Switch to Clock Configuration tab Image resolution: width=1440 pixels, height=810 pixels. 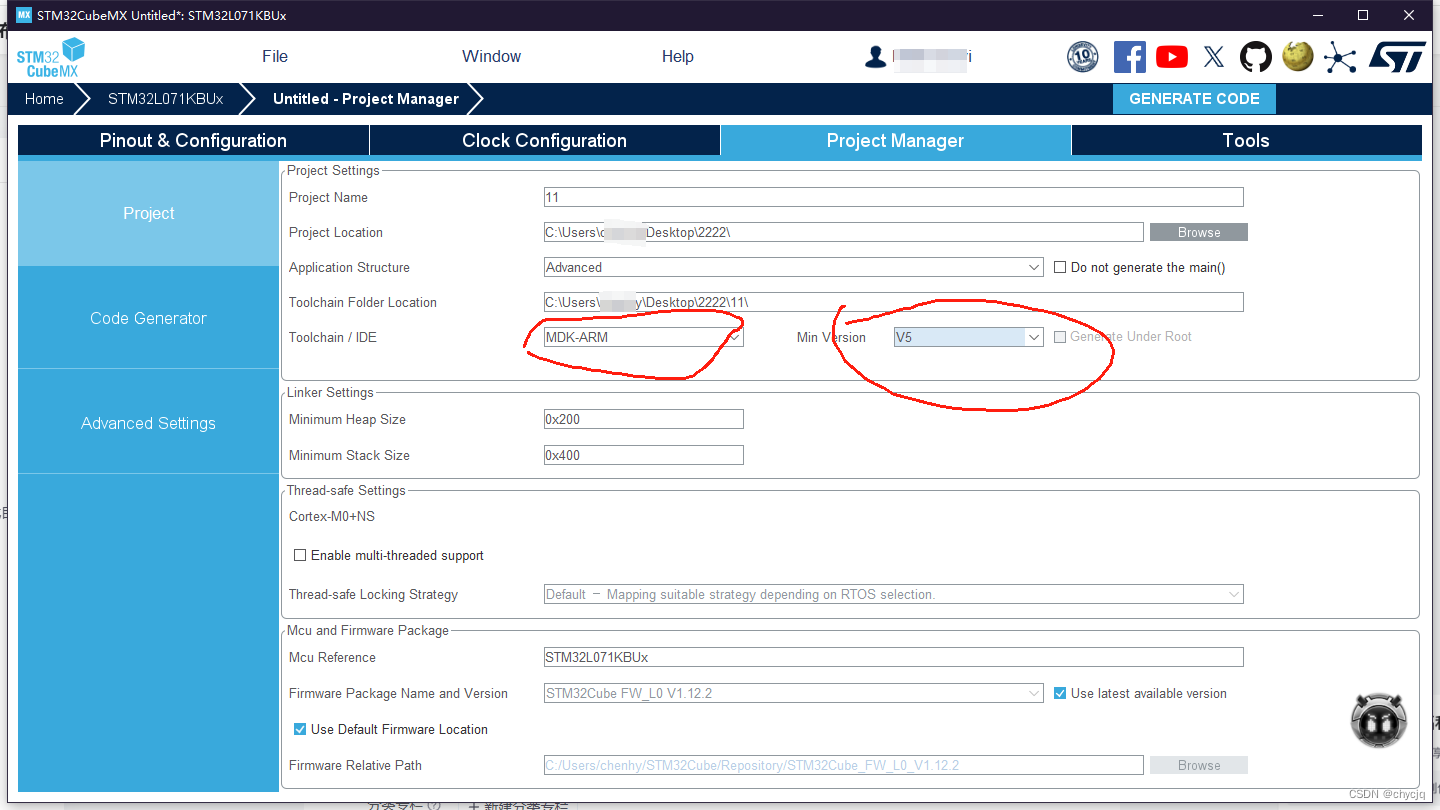click(x=545, y=140)
